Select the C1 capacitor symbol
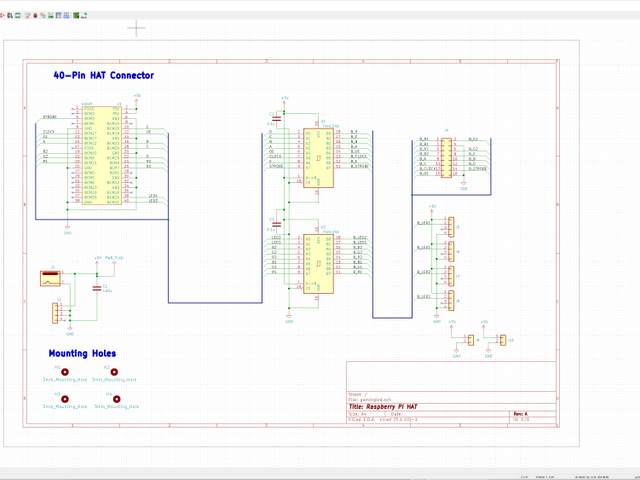This screenshot has width=640, height=480. tap(97, 287)
